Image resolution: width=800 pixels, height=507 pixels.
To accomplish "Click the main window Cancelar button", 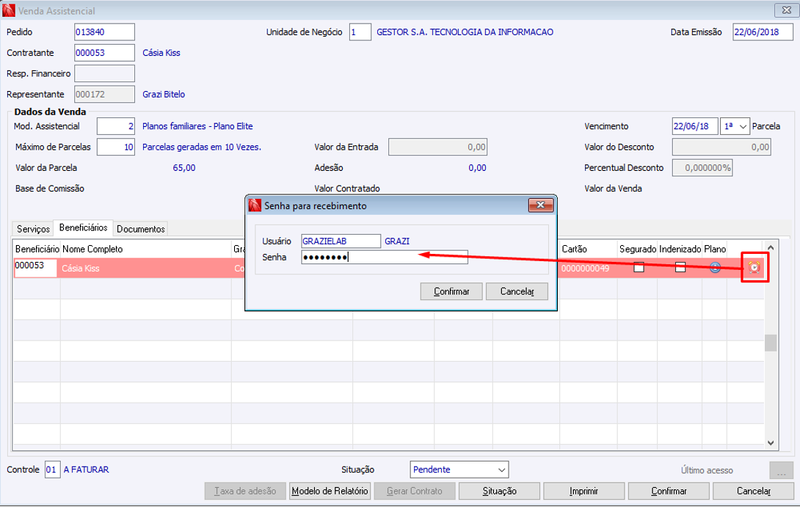I will pos(754,491).
